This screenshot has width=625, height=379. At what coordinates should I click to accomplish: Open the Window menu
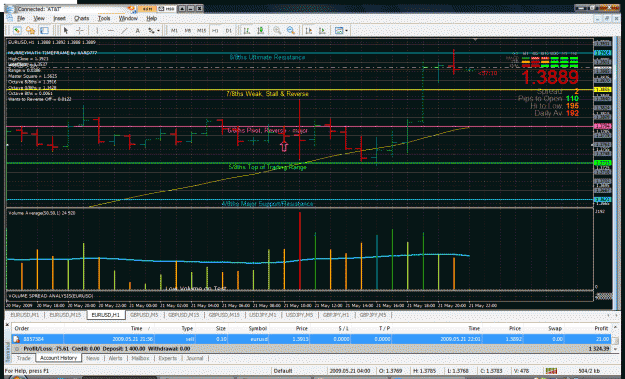[128, 18]
